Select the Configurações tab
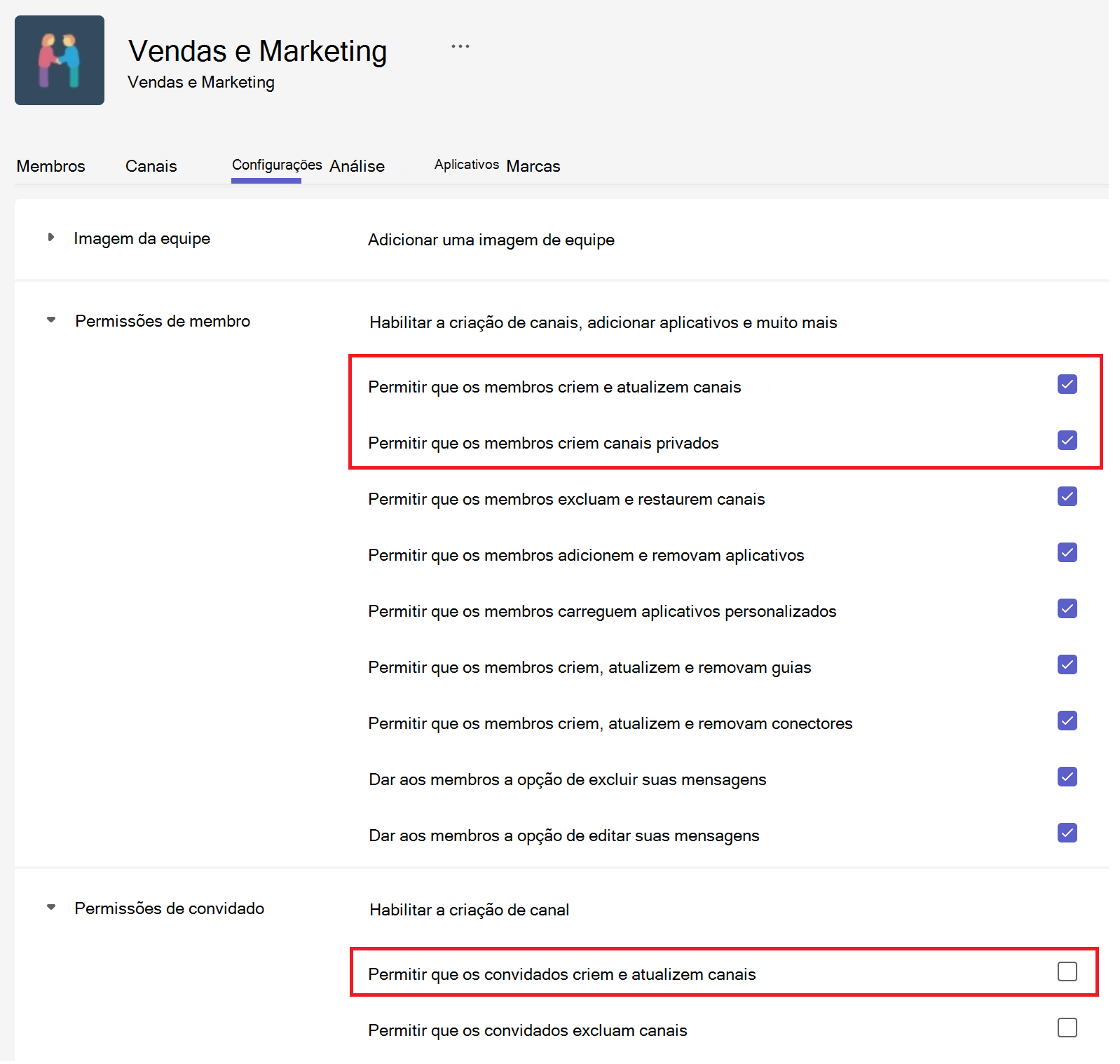 click(277, 165)
